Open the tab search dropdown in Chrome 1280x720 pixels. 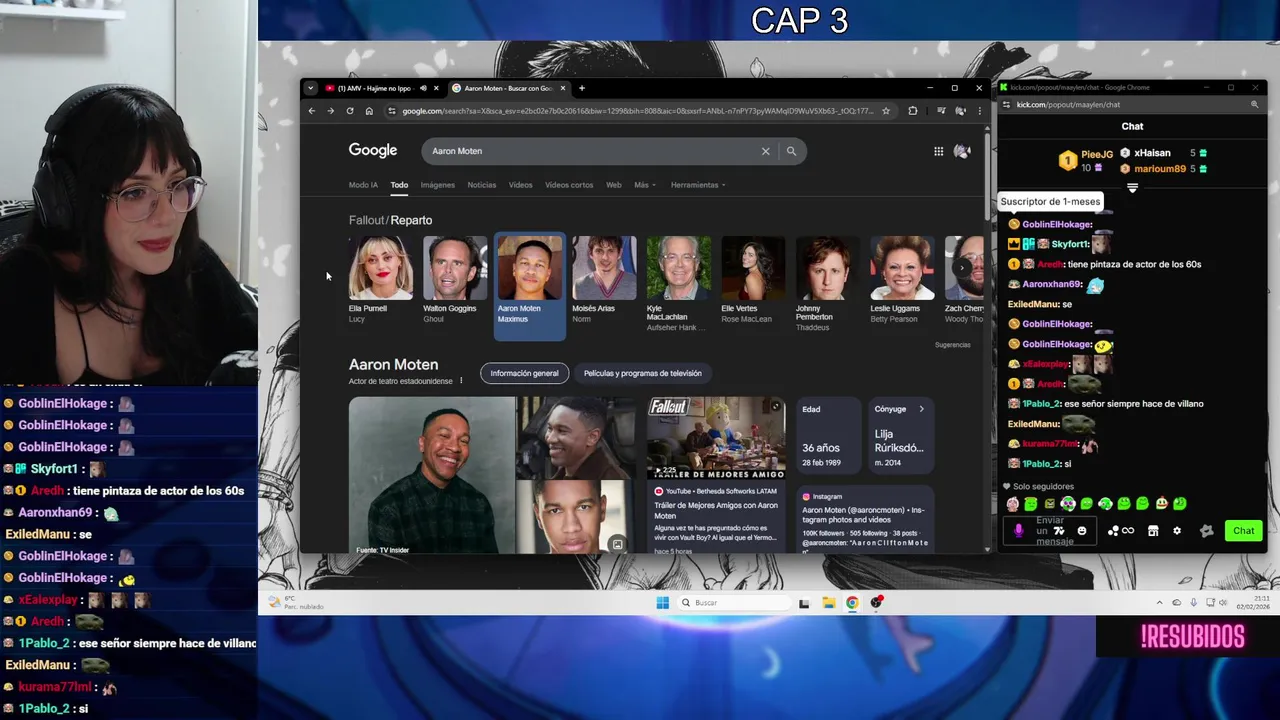310,88
